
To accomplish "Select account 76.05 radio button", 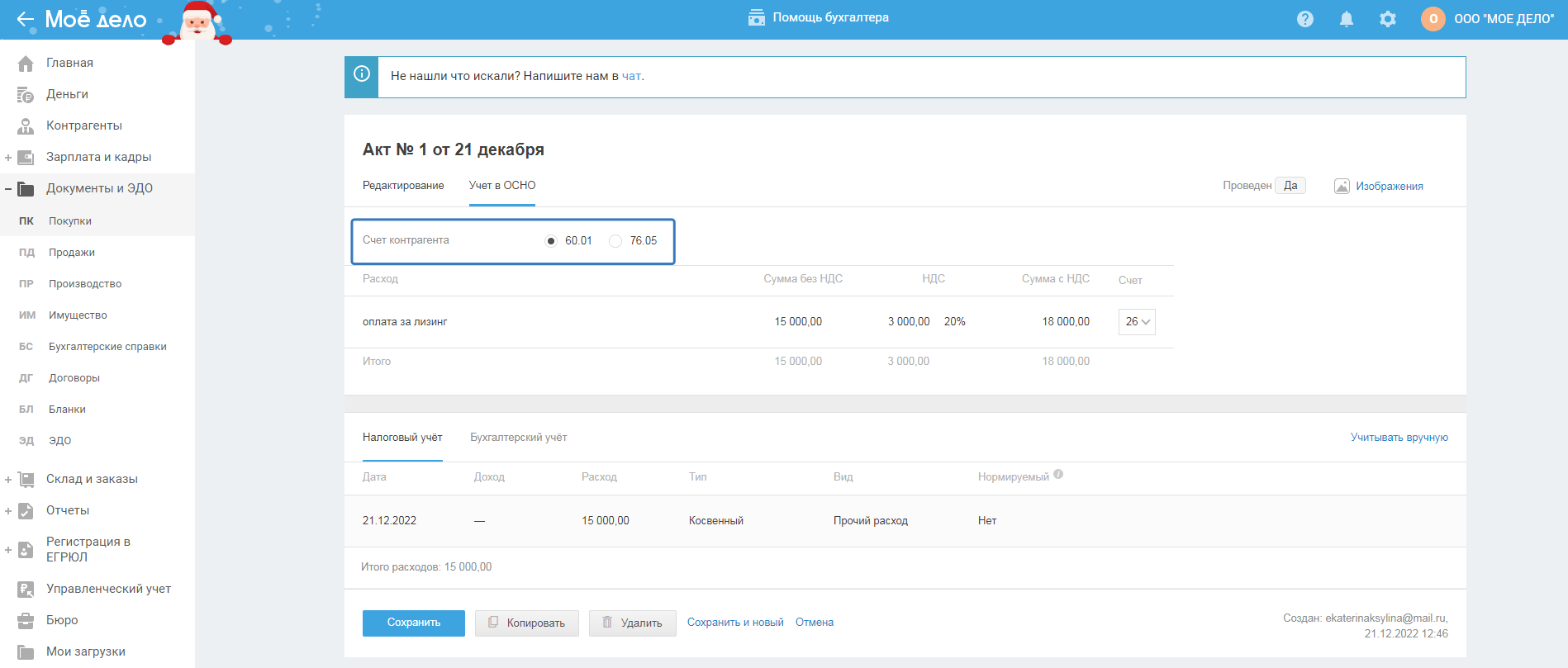I will pos(615,241).
